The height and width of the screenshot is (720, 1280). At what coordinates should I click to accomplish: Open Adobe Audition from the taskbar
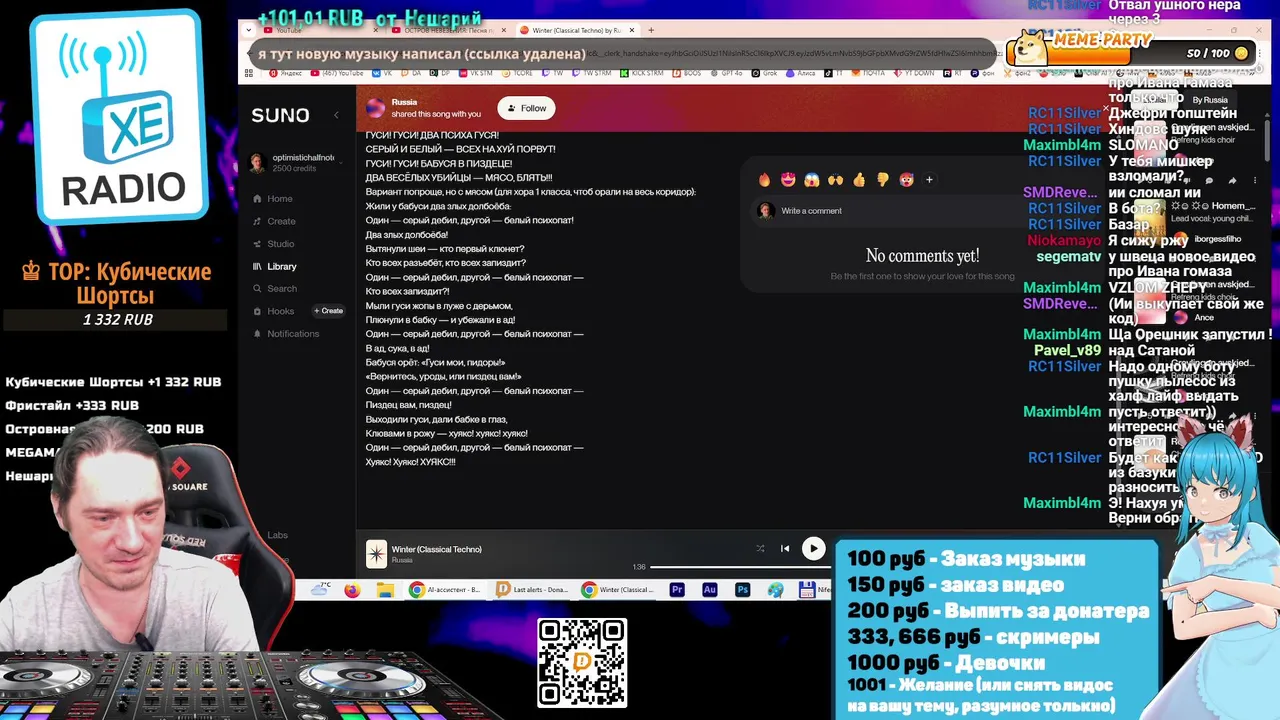click(710, 590)
